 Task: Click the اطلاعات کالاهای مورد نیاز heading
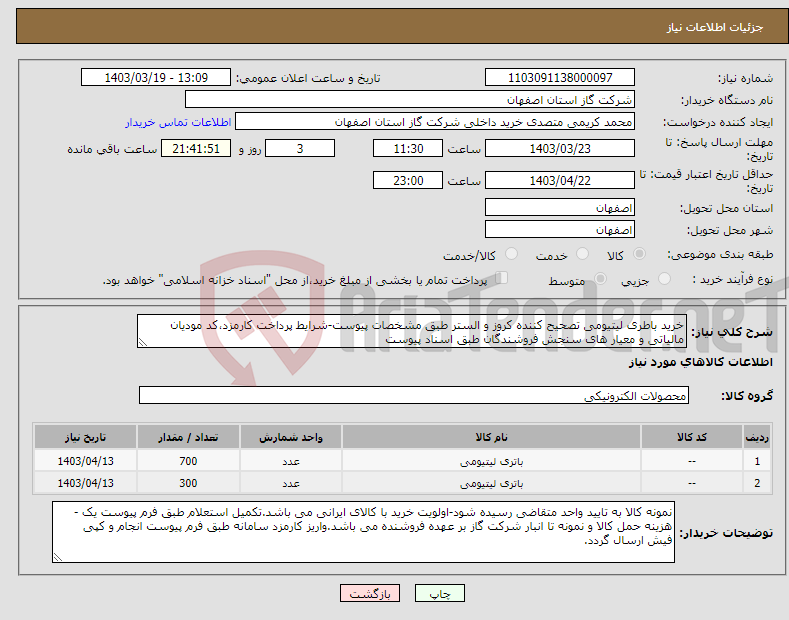[x=700, y=362]
